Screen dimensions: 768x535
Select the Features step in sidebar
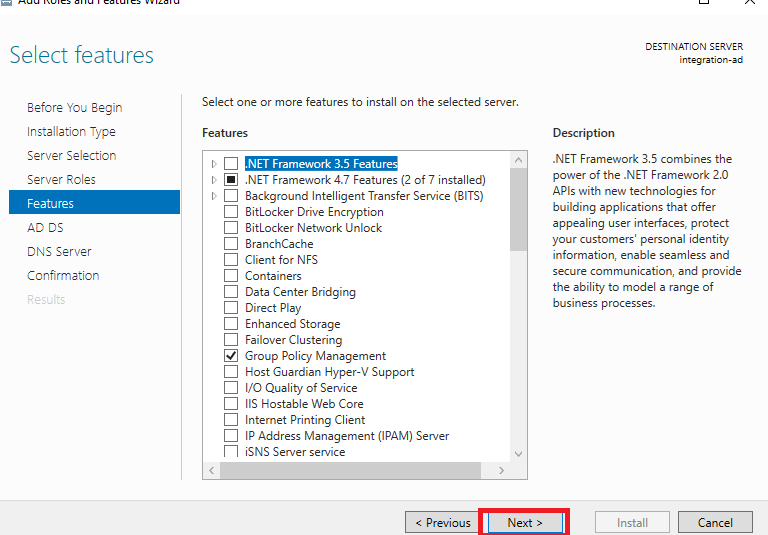[95, 202]
